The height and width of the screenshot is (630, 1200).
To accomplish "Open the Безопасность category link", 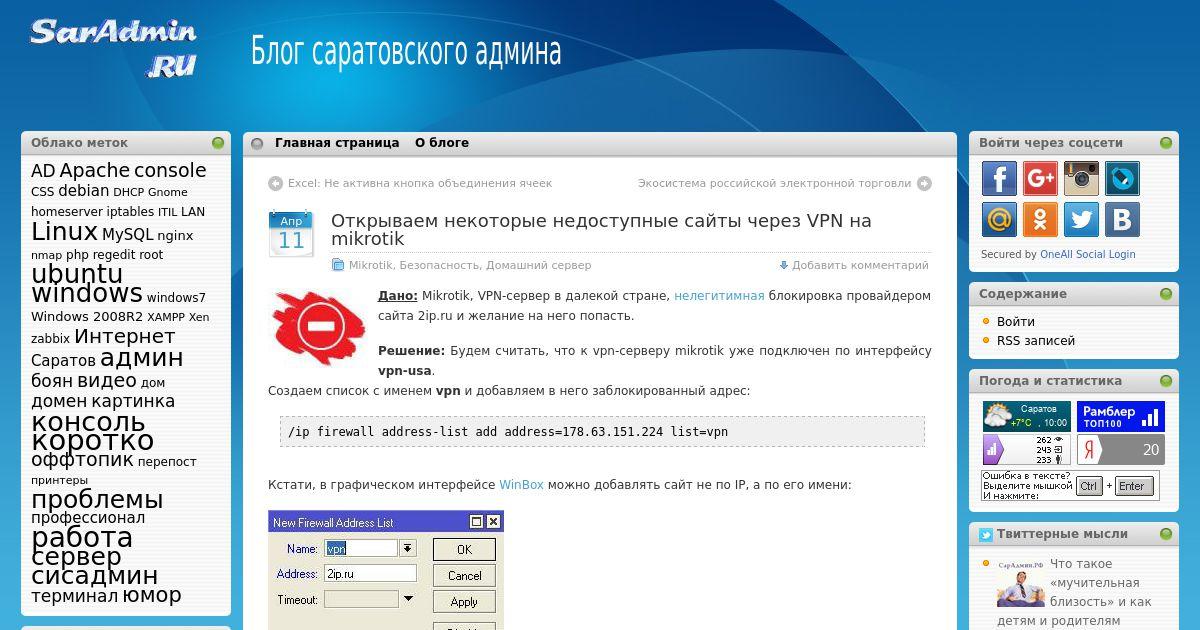I will click(x=439, y=265).
